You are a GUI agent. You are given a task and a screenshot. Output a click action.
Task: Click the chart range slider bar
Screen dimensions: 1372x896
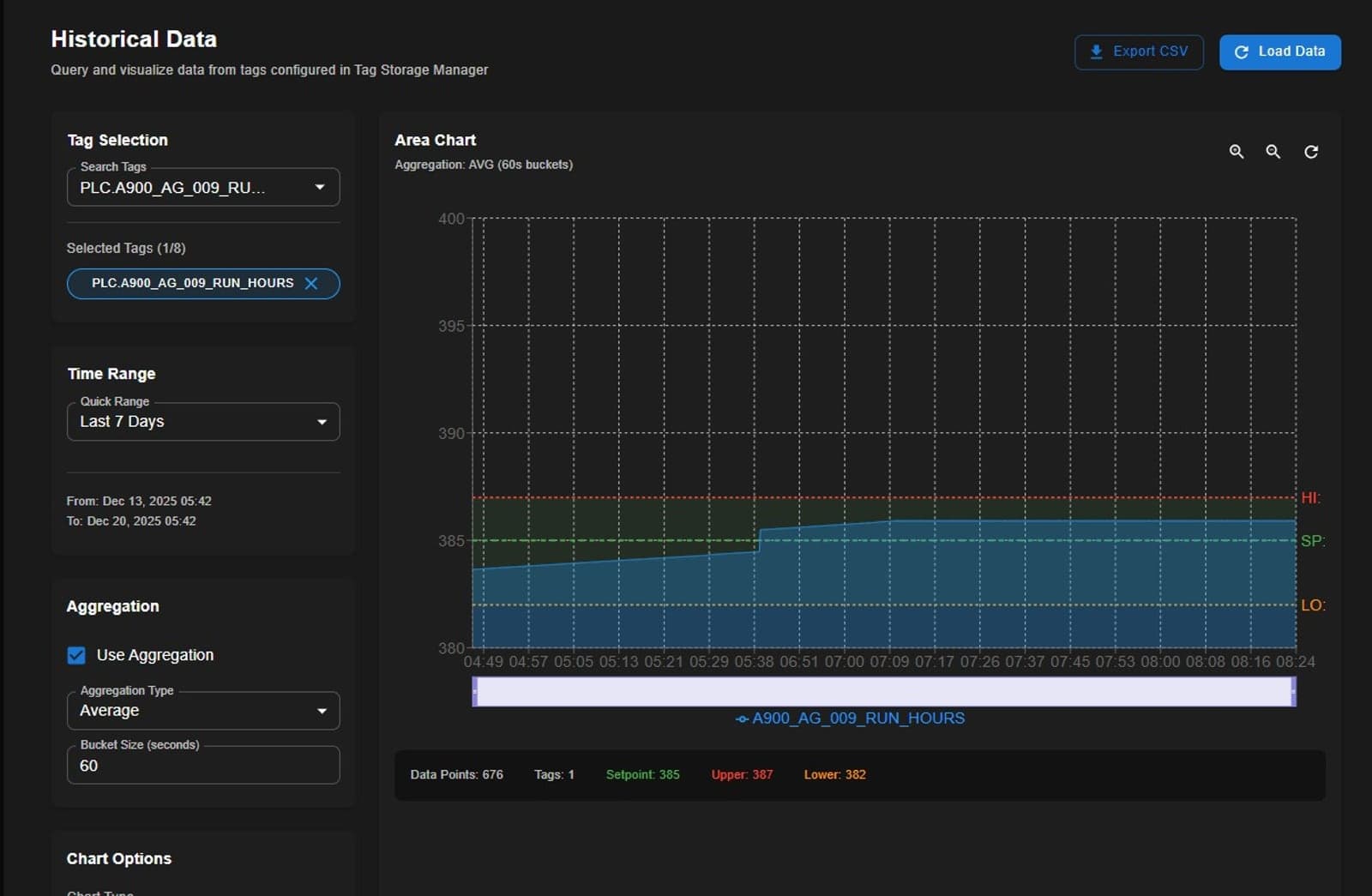(884, 692)
